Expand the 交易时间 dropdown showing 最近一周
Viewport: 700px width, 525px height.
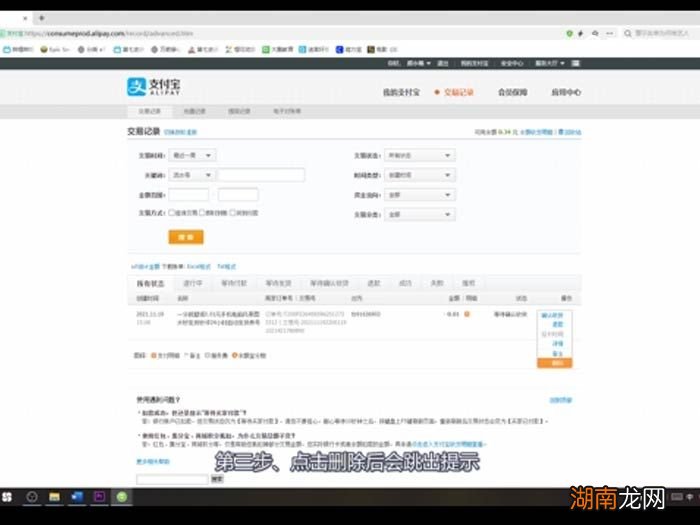click(192, 155)
